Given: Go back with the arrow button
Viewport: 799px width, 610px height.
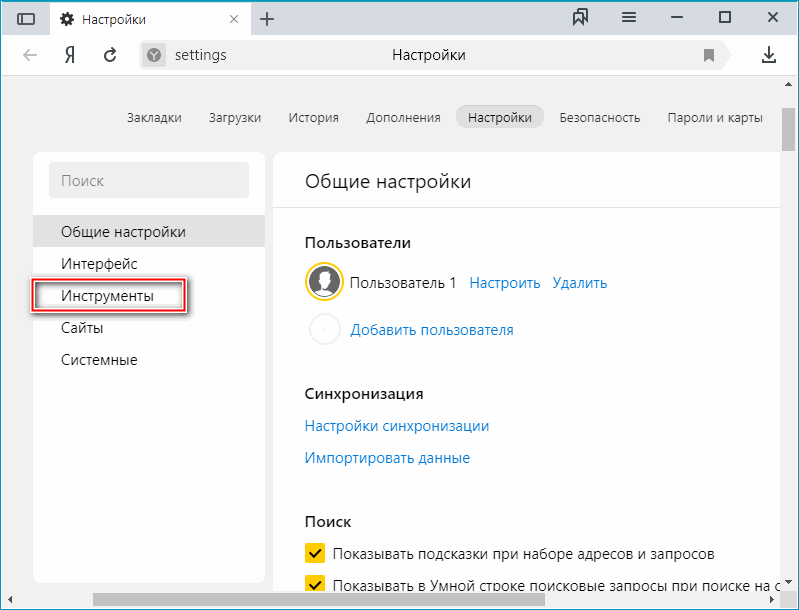Looking at the screenshot, I should coord(30,55).
